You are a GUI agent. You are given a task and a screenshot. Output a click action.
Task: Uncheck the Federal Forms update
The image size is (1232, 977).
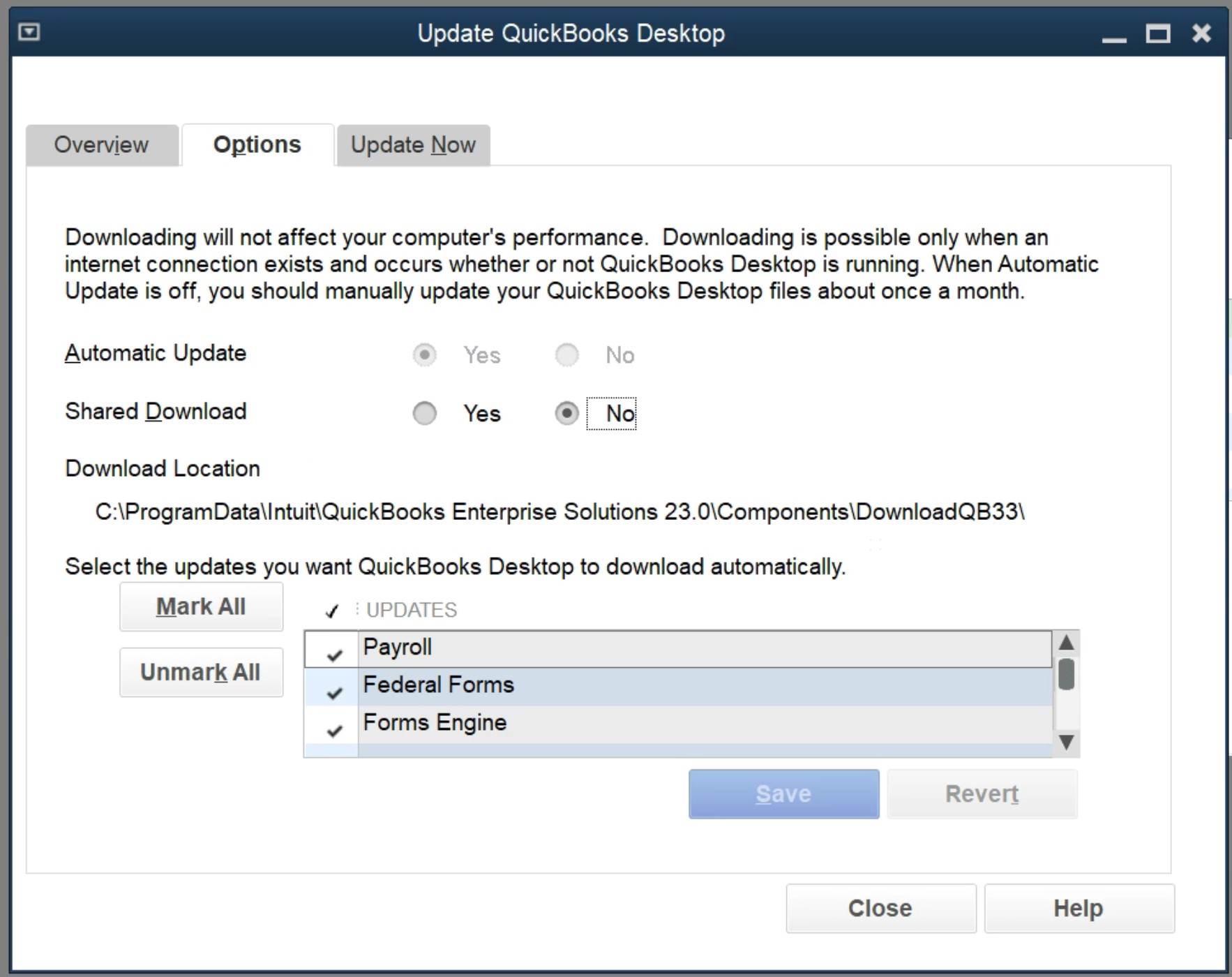pos(333,691)
